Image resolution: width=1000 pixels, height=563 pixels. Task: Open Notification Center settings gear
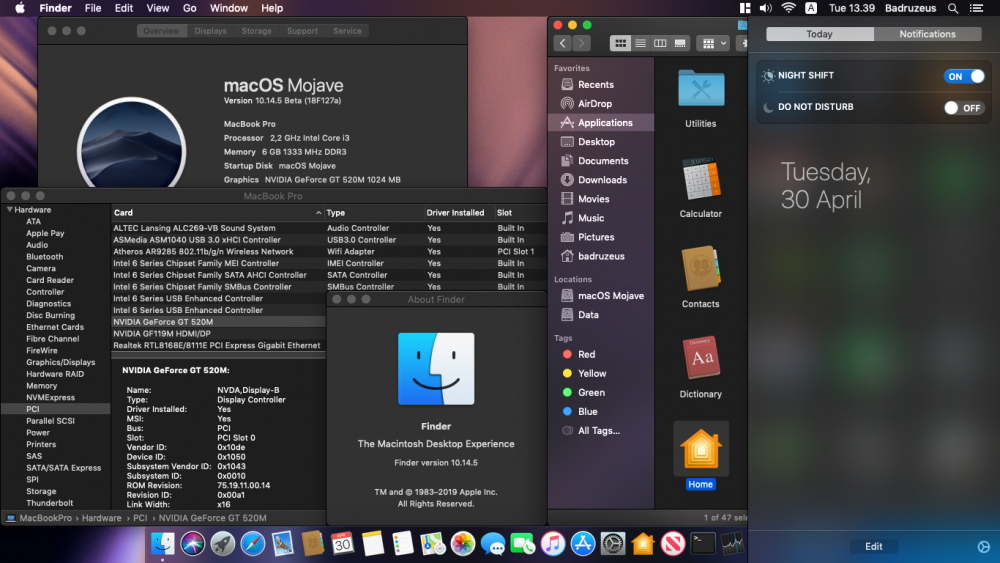click(x=983, y=546)
